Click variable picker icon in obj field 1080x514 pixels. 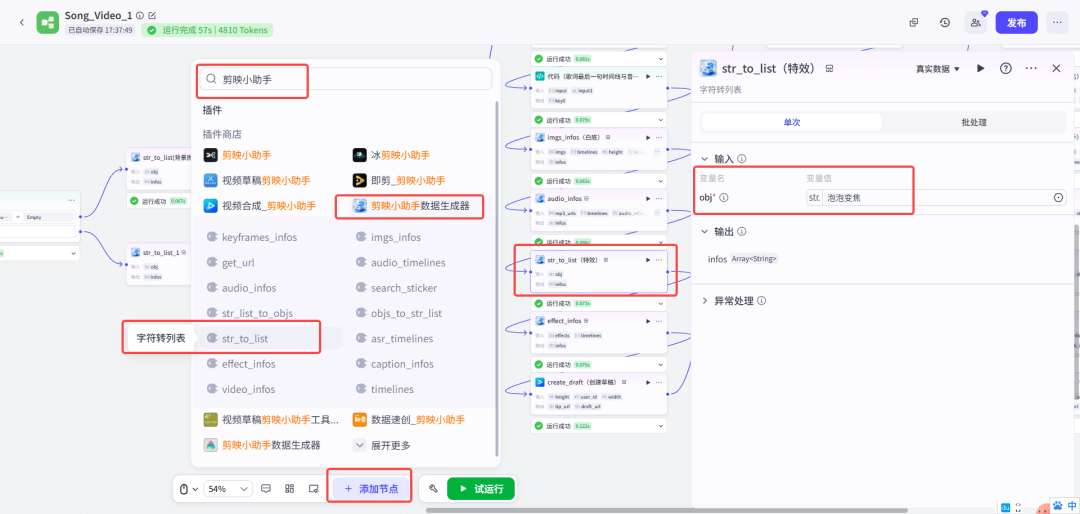1058,198
